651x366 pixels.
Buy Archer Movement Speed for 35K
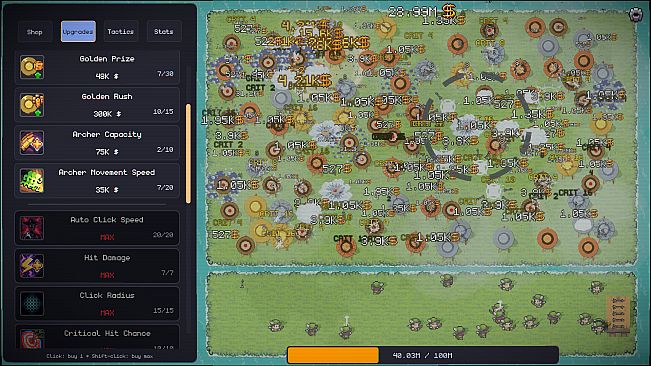[97, 181]
